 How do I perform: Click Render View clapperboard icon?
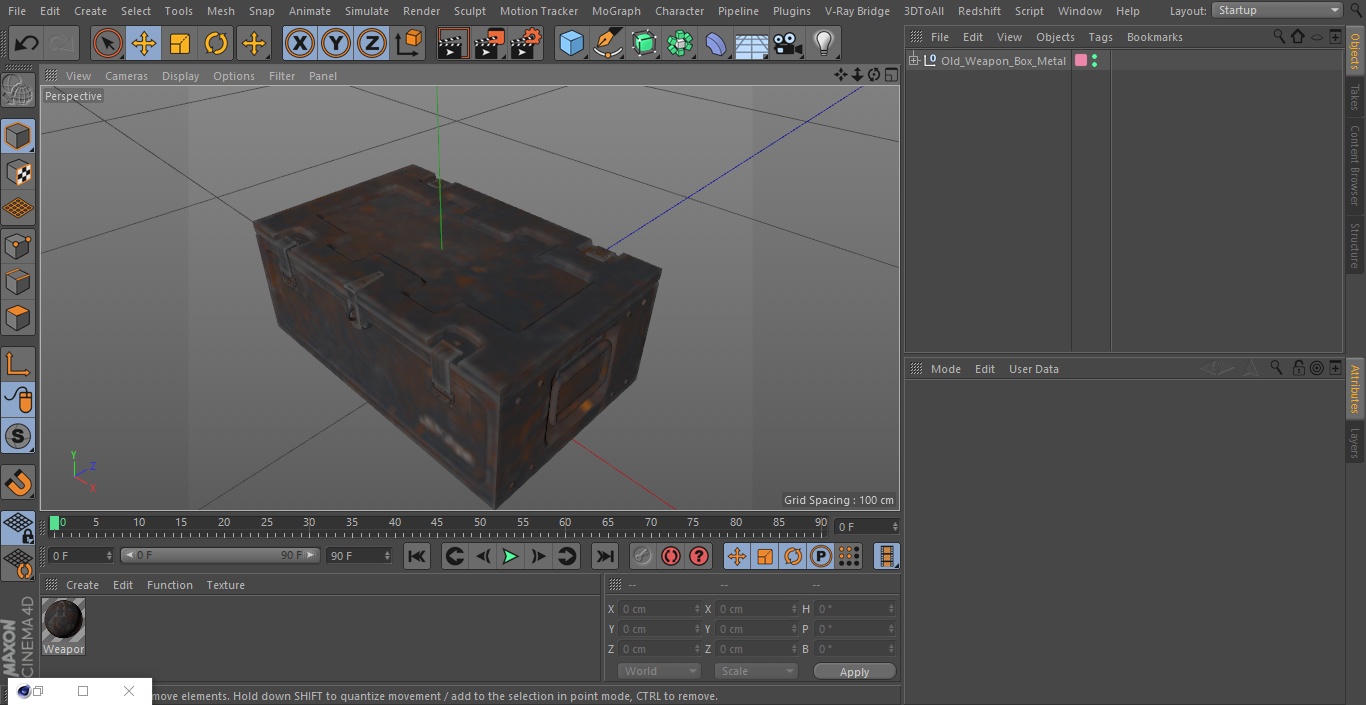453,43
